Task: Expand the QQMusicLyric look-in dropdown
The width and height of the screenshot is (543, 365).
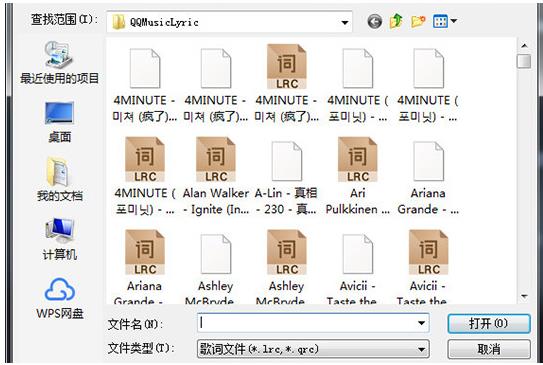Action: pos(345,23)
